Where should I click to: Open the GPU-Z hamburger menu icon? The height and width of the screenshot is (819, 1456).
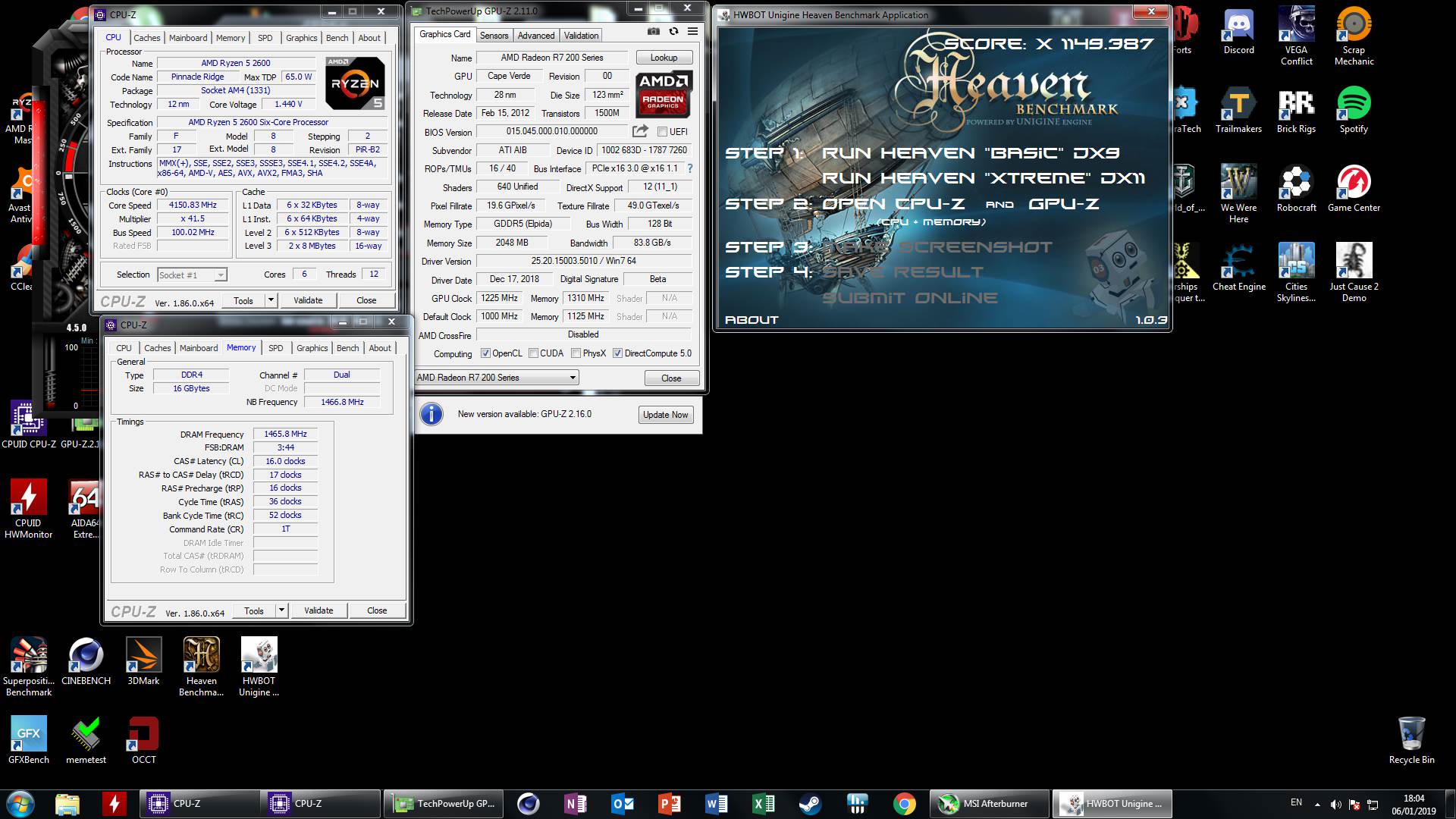pyautogui.click(x=692, y=32)
